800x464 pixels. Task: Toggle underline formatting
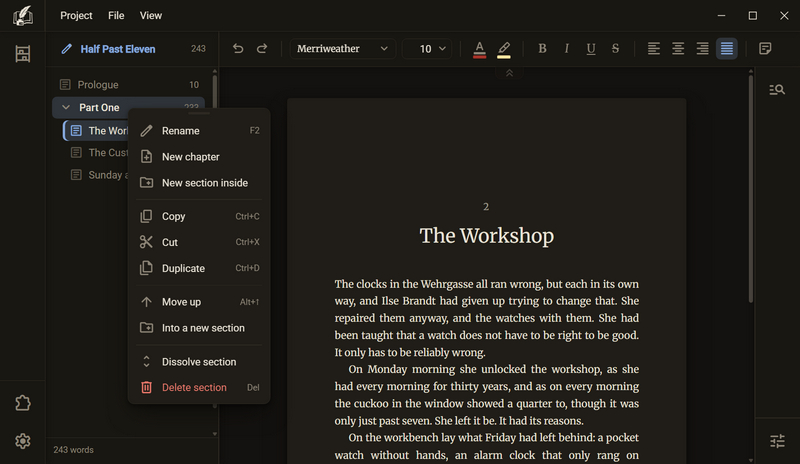click(x=591, y=48)
